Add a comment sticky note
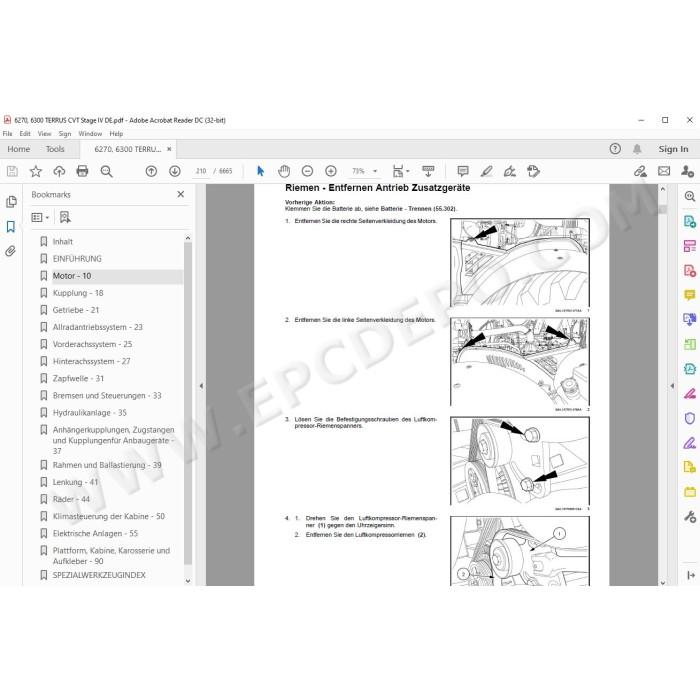This screenshot has height=700, width=700. [x=463, y=171]
